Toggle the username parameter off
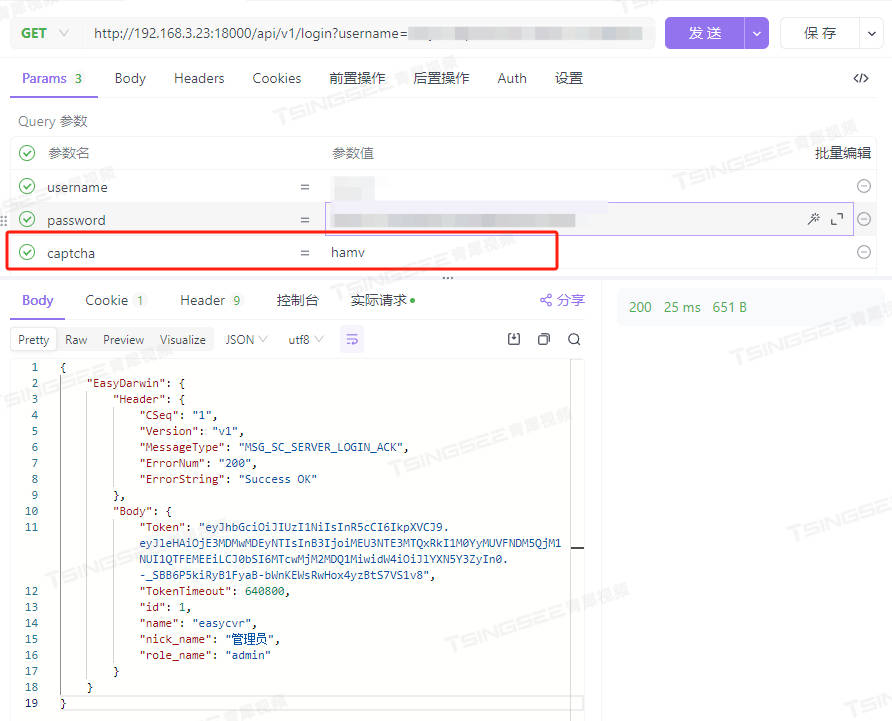 [x=25, y=187]
